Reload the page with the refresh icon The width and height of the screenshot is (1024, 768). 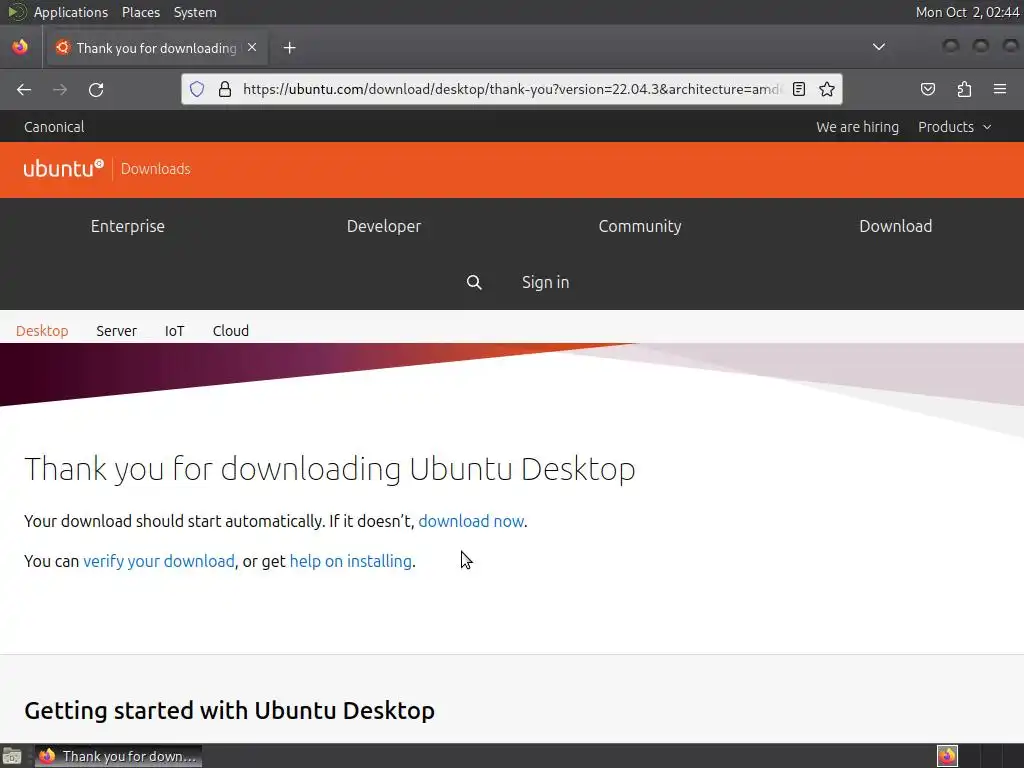click(x=96, y=89)
